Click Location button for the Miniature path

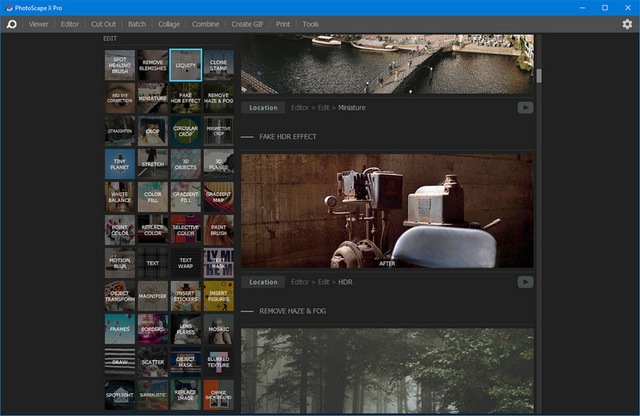263,108
